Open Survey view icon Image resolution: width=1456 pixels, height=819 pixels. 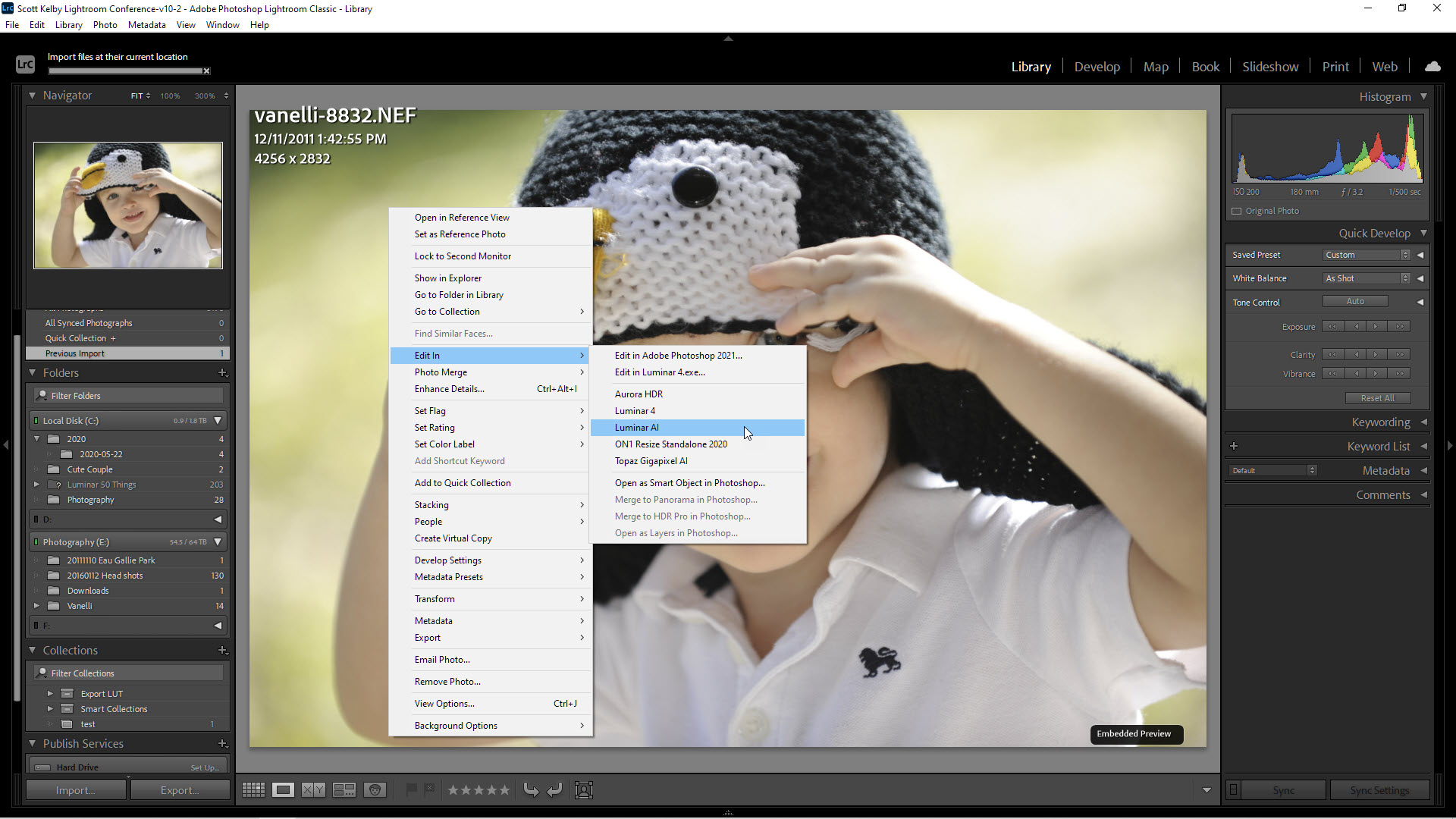pos(344,790)
